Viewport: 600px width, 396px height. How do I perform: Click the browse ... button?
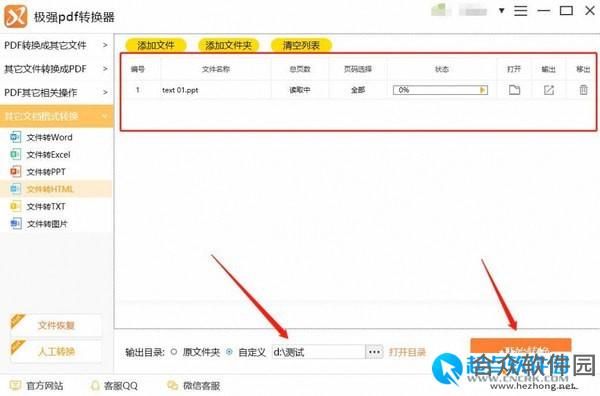[x=374, y=352]
